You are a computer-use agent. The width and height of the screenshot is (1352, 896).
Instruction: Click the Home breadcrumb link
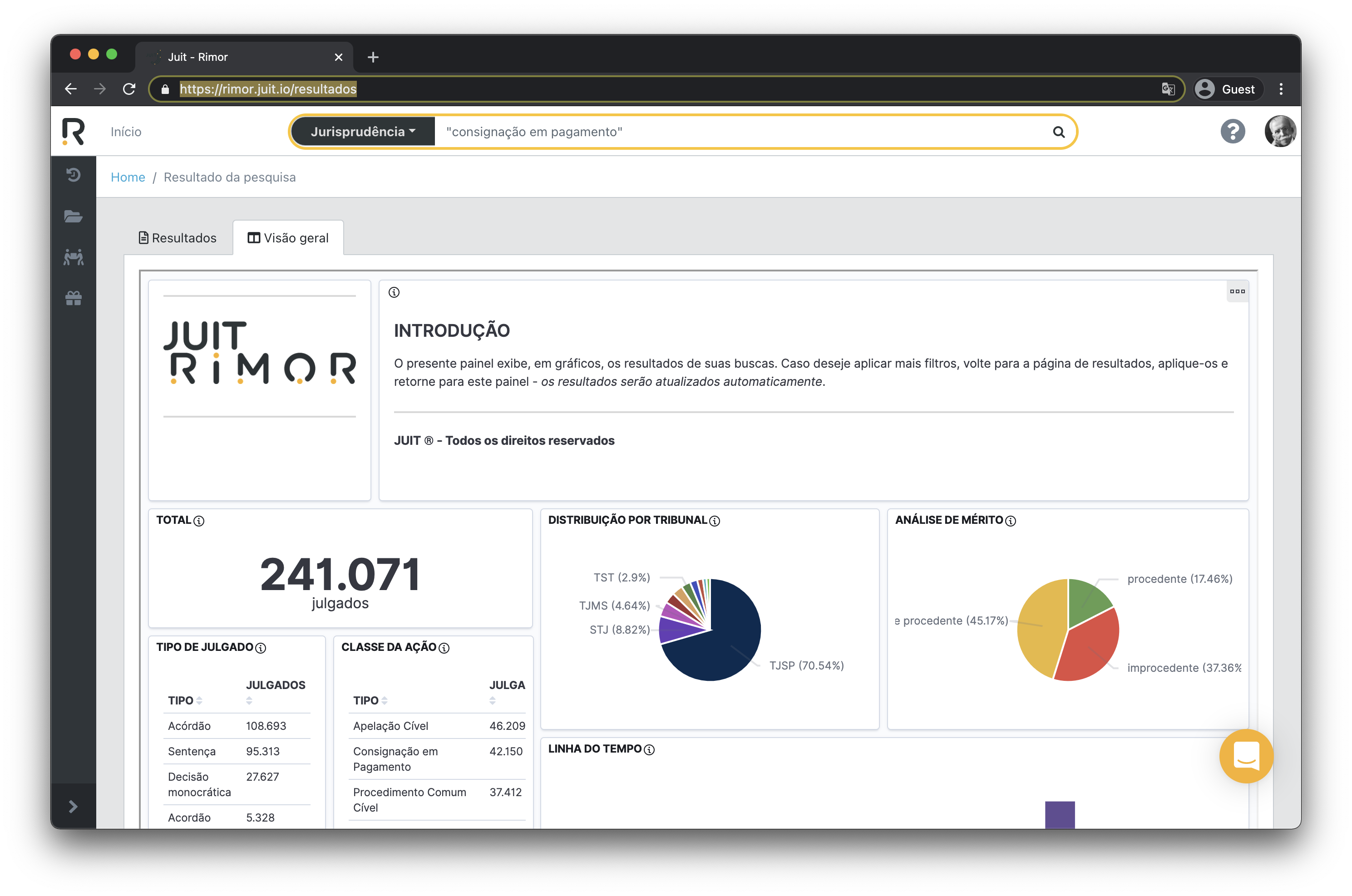(x=128, y=177)
